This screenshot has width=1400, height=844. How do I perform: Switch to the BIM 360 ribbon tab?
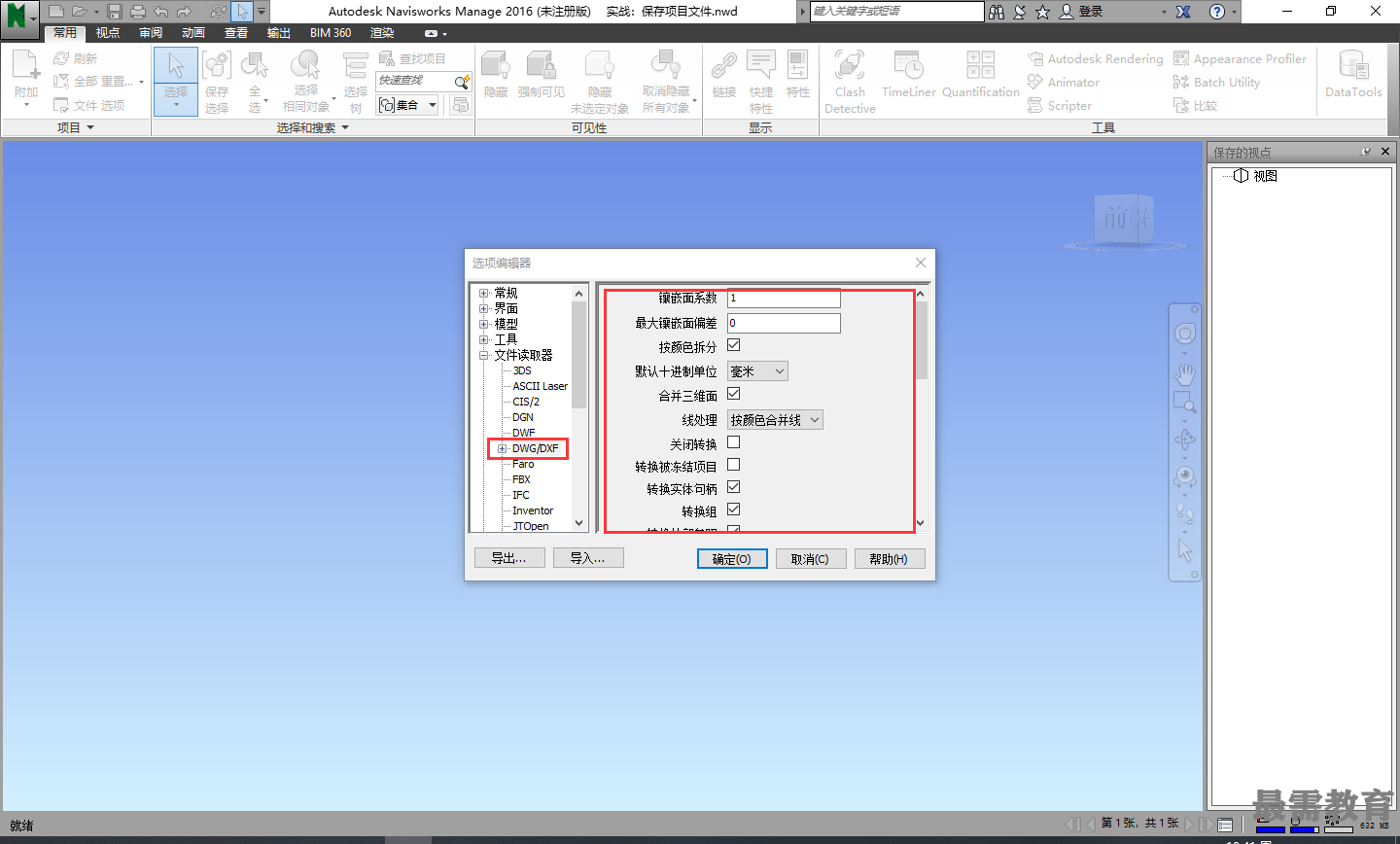click(x=331, y=33)
